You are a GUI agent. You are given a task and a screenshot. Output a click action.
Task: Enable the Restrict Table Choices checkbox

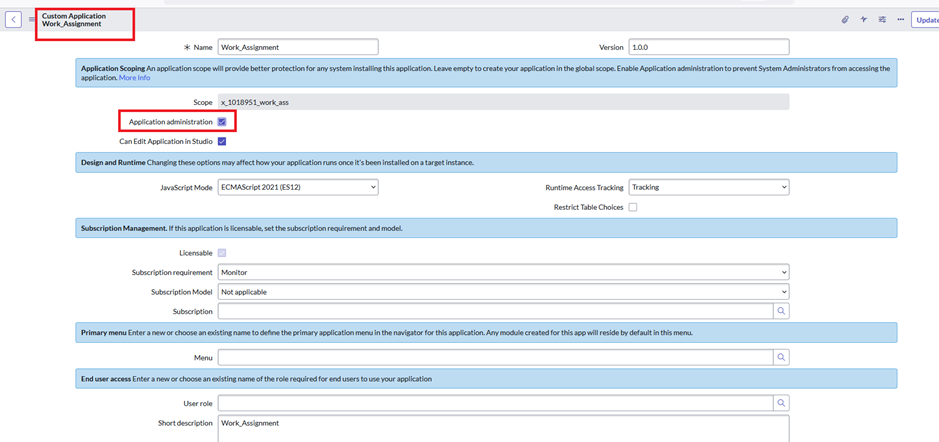(x=633, y=207)
